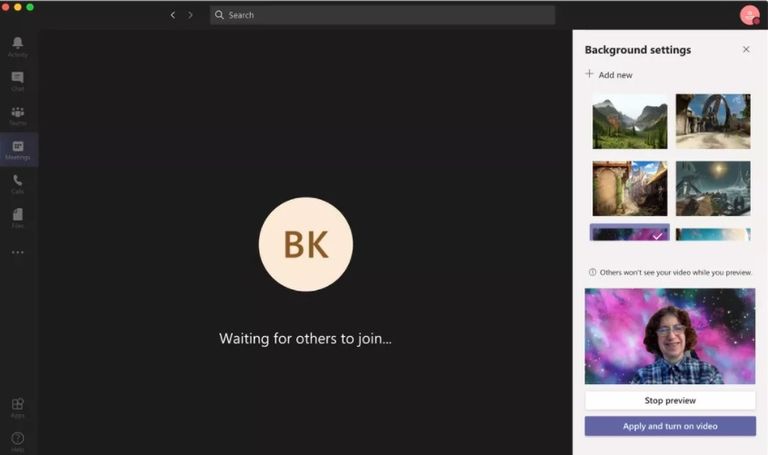Close the Background settings panel
The image size is (768, 455).
click(x=746, y=49)
